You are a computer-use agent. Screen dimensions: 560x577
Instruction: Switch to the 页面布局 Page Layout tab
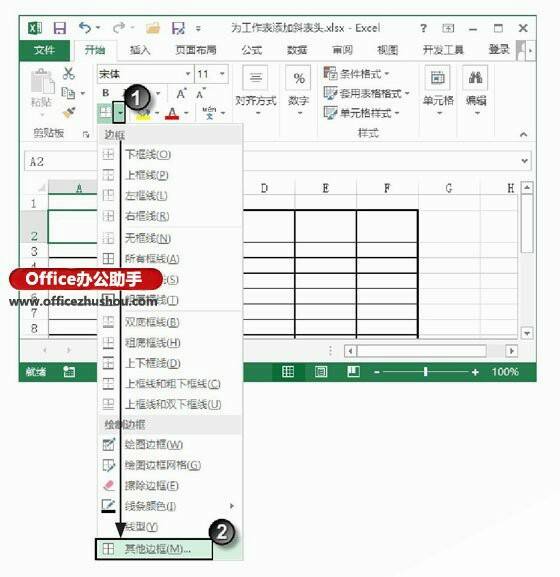[x=196, y=50]
